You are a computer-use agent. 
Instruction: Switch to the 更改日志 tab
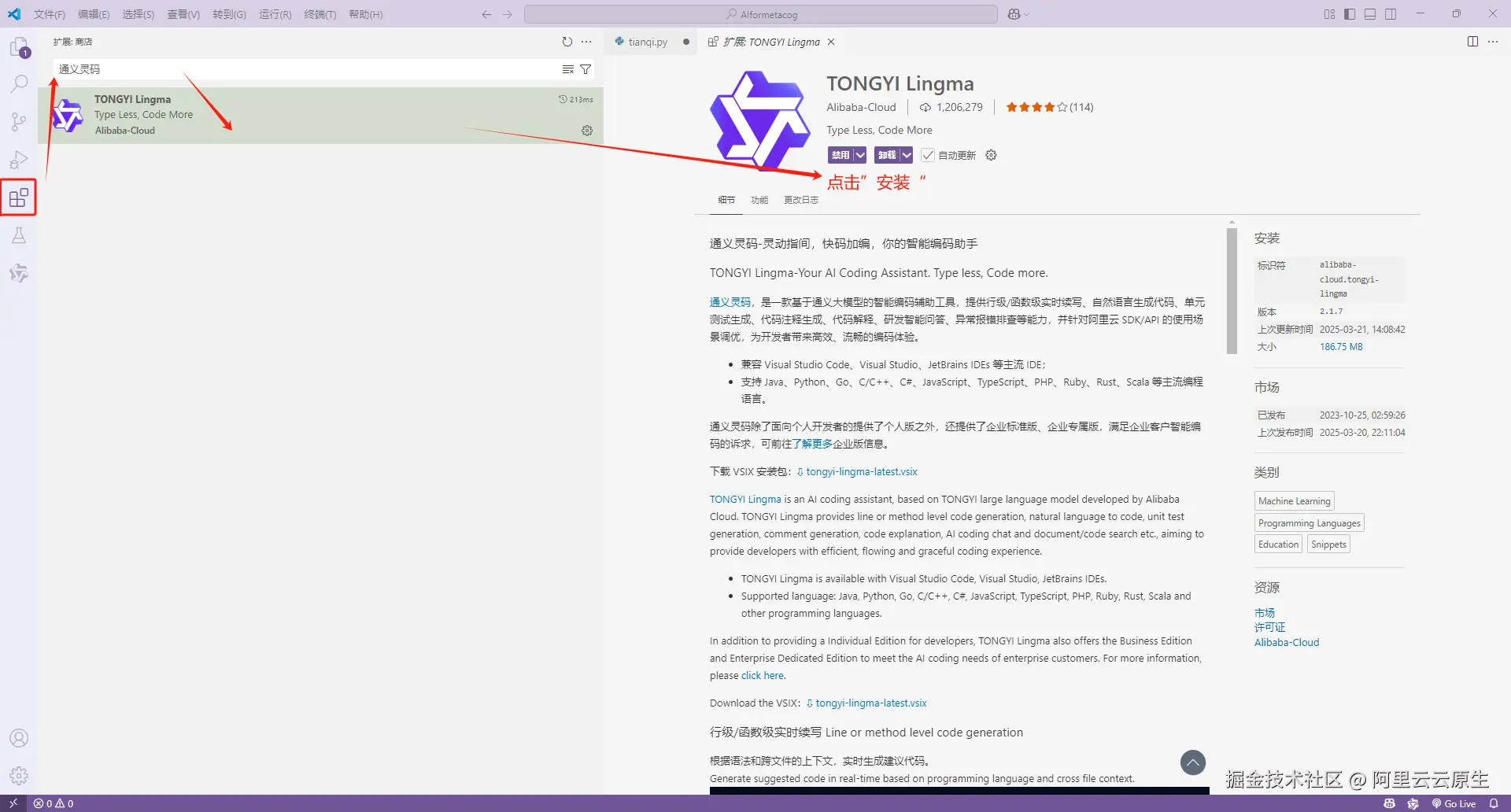(x=801, y=200)
